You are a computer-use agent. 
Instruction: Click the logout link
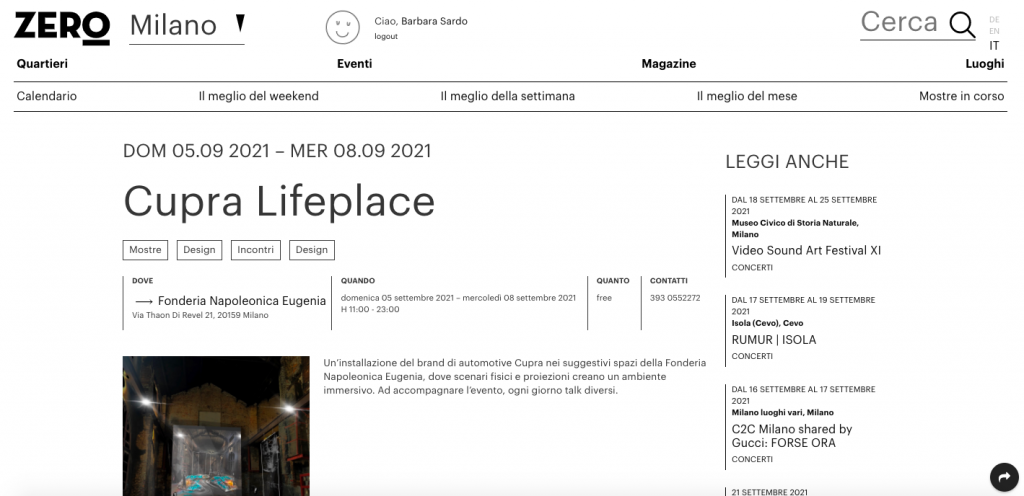[x=386, y=37]
